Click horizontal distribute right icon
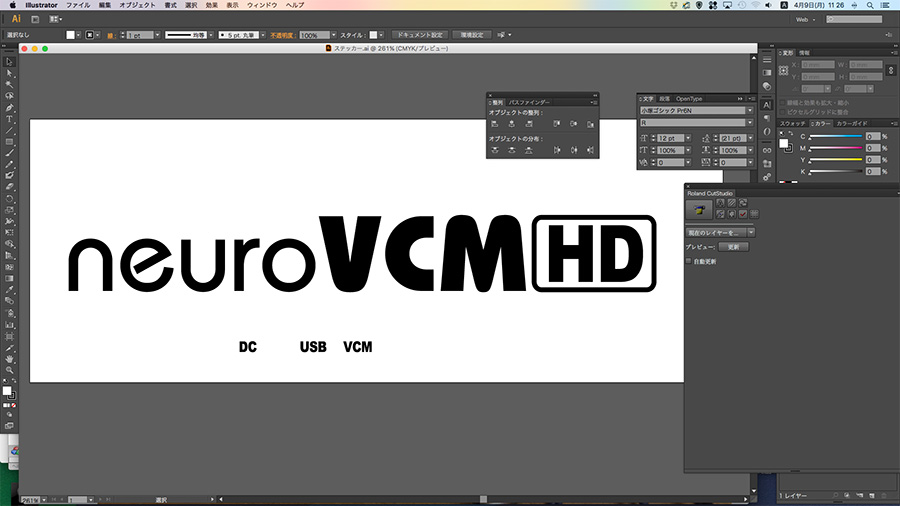This screenshot has height=506, width=900. tap(590, 150)
